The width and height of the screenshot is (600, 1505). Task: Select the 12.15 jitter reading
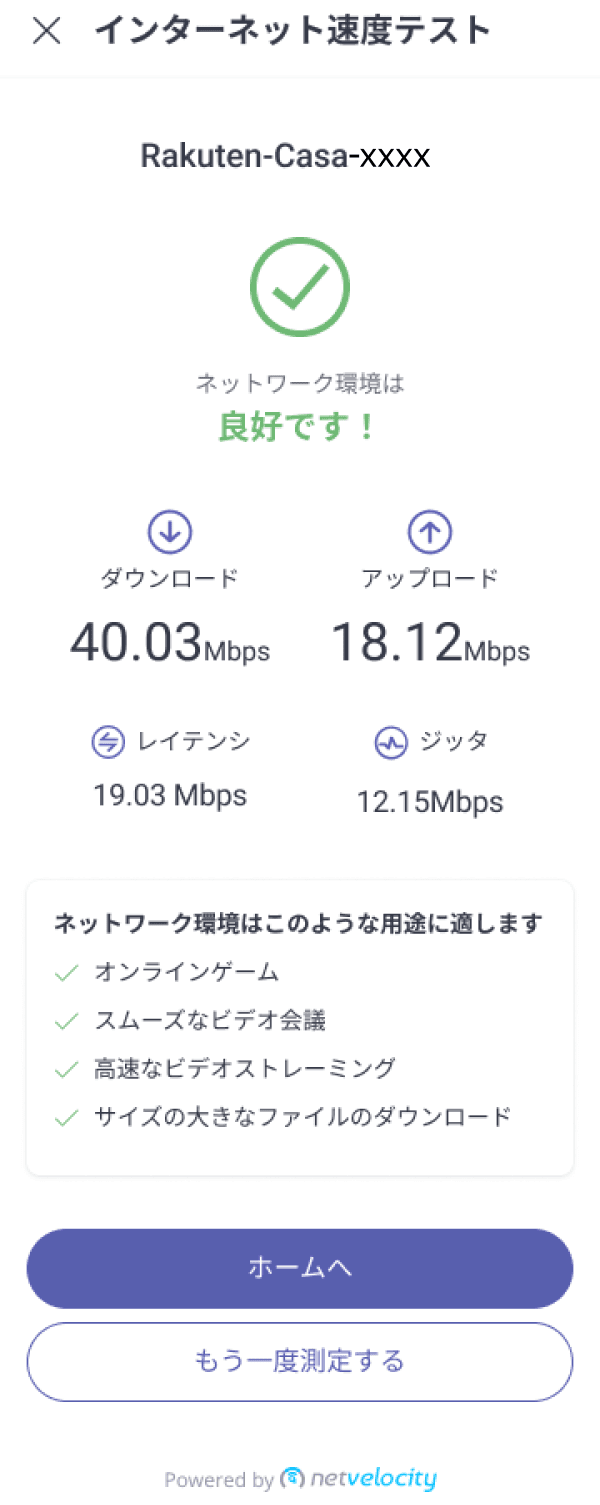click(430, 802)
